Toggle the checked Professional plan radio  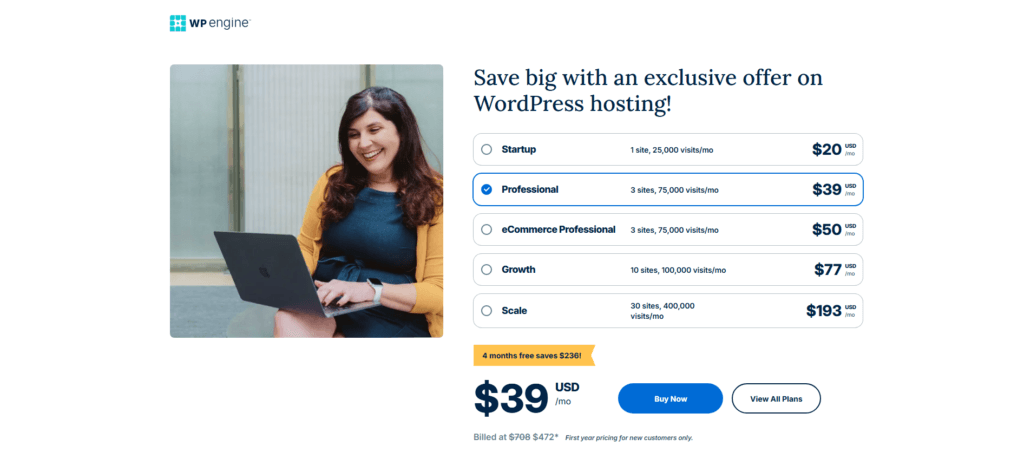pyautogui.click(x=487, y=189)
